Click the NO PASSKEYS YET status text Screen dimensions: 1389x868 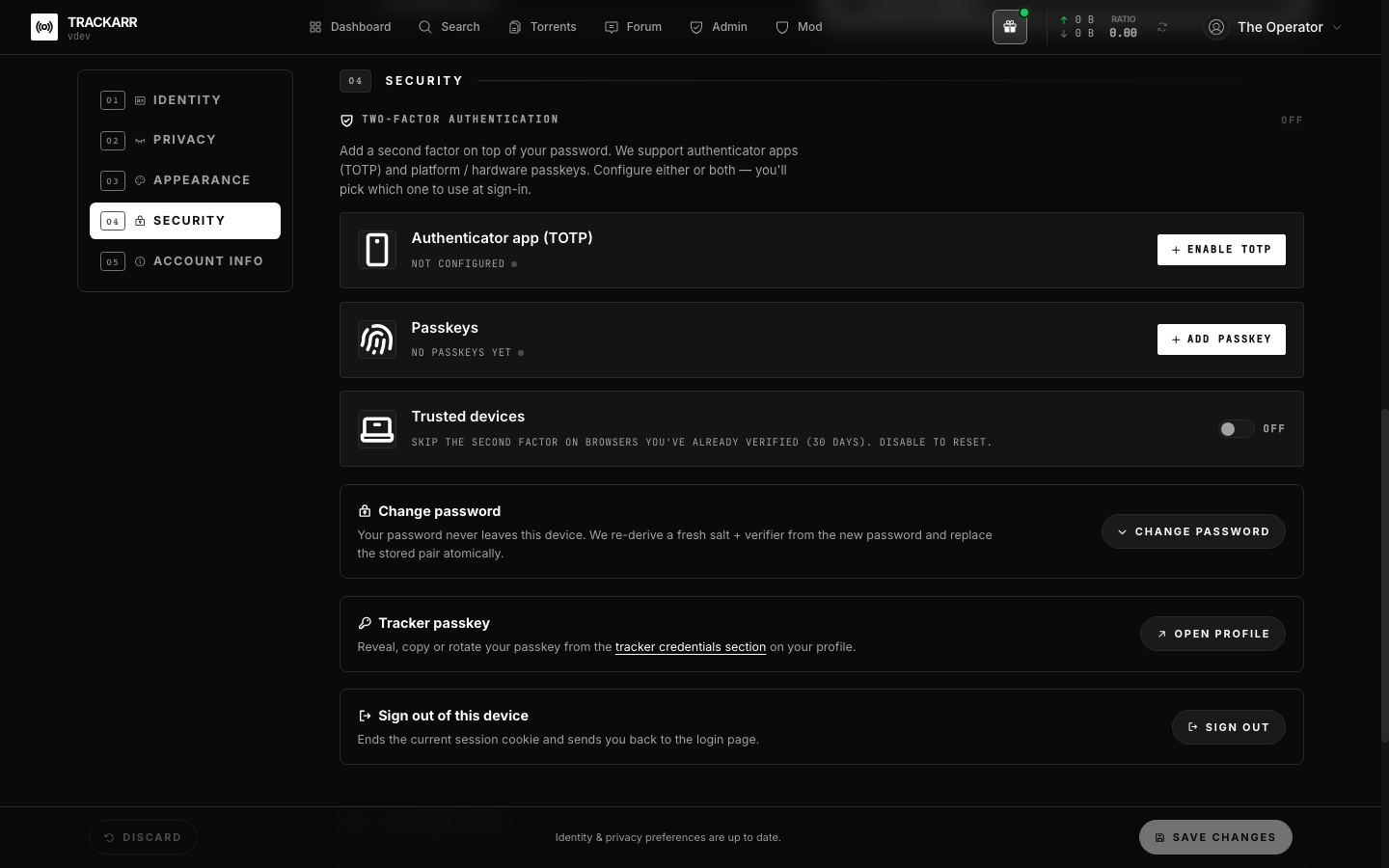point(461,353)
